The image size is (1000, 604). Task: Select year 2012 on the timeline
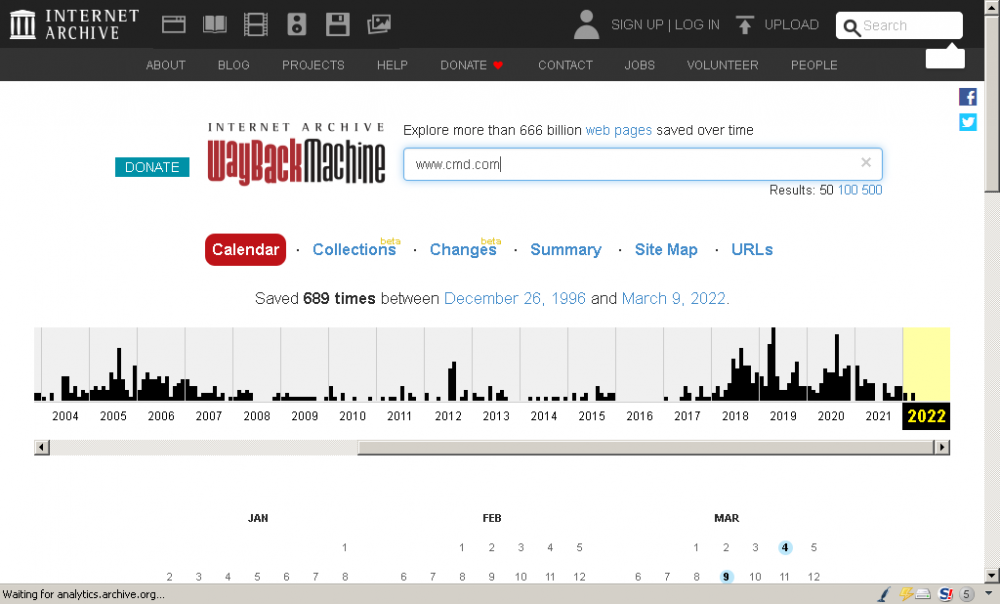tap(448, 416)
